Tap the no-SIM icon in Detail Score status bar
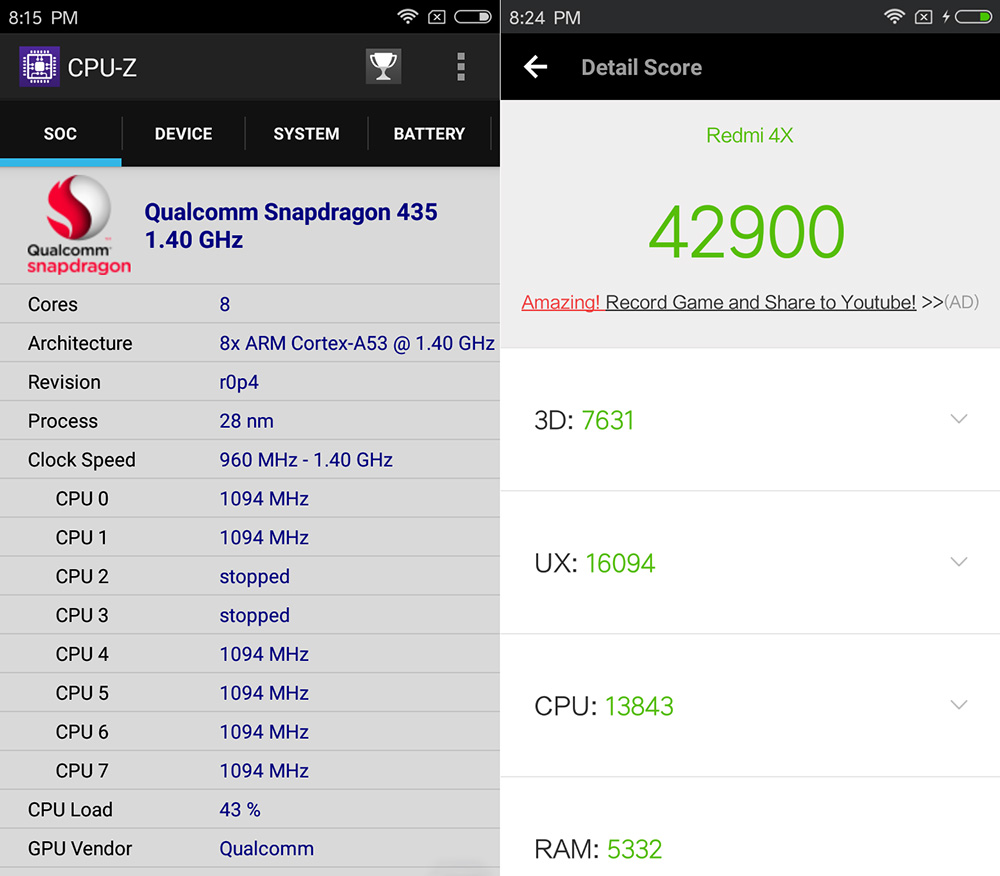Image resolution: width=1000 pixels, height=876 pixels. click(x=923, y=17)
